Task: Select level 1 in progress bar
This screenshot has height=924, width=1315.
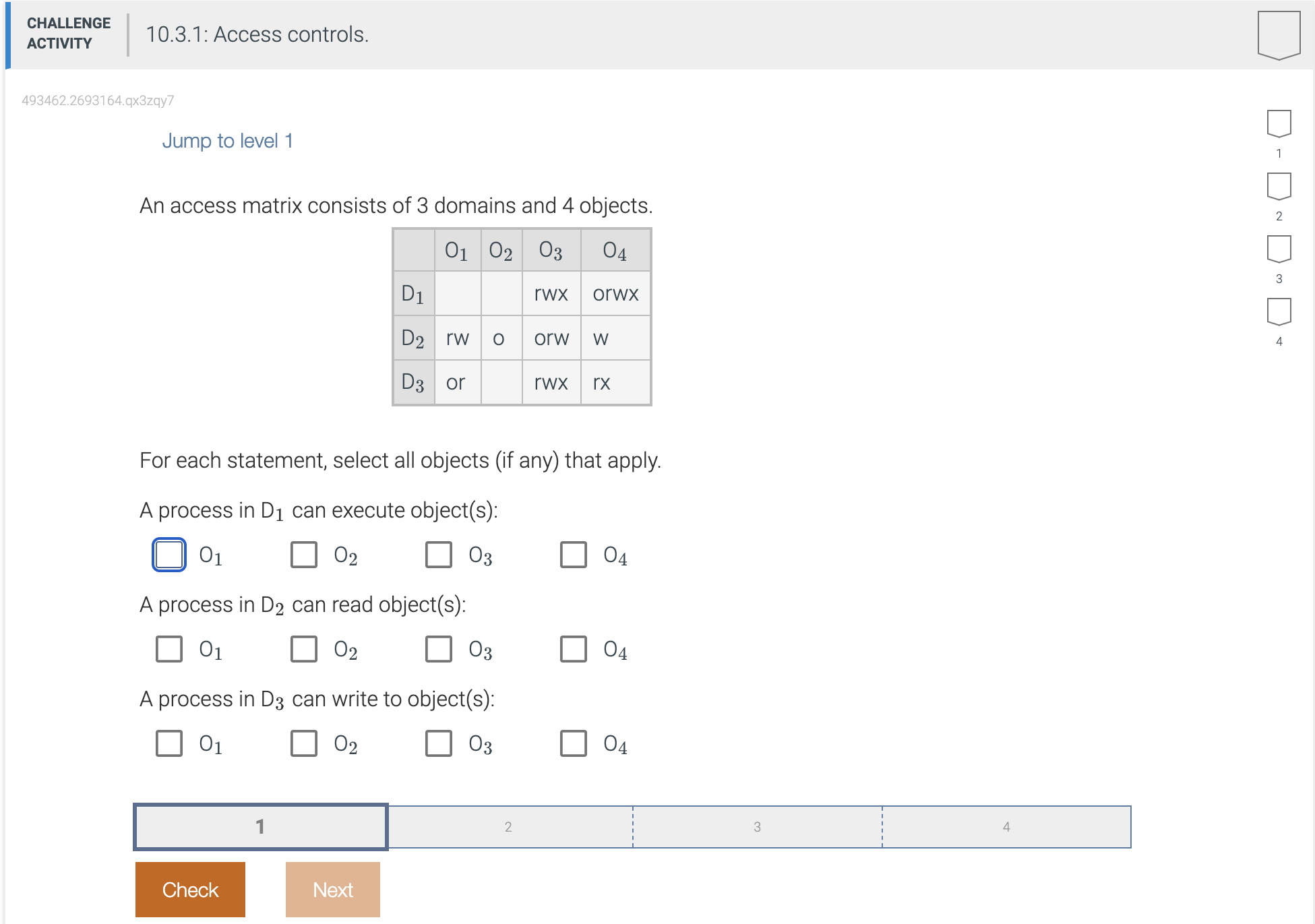Action: [x=261, y=826]
